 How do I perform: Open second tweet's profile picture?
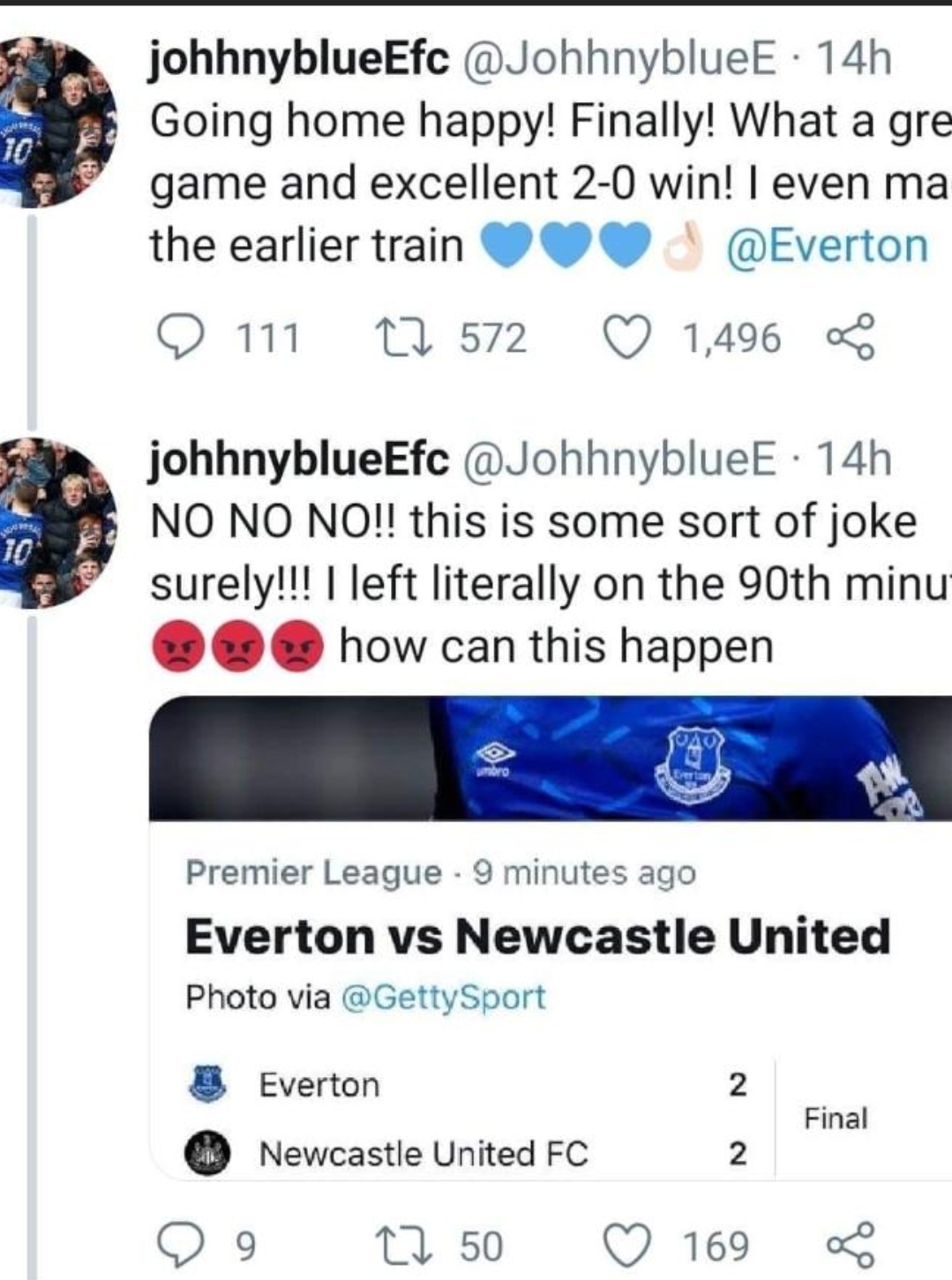point(57,523)
